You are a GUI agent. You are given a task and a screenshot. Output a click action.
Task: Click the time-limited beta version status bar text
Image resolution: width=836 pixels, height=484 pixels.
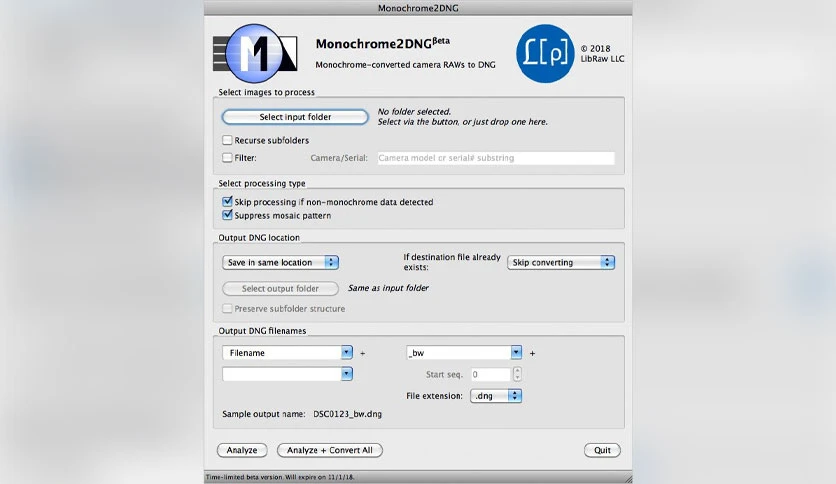point(280,477)
